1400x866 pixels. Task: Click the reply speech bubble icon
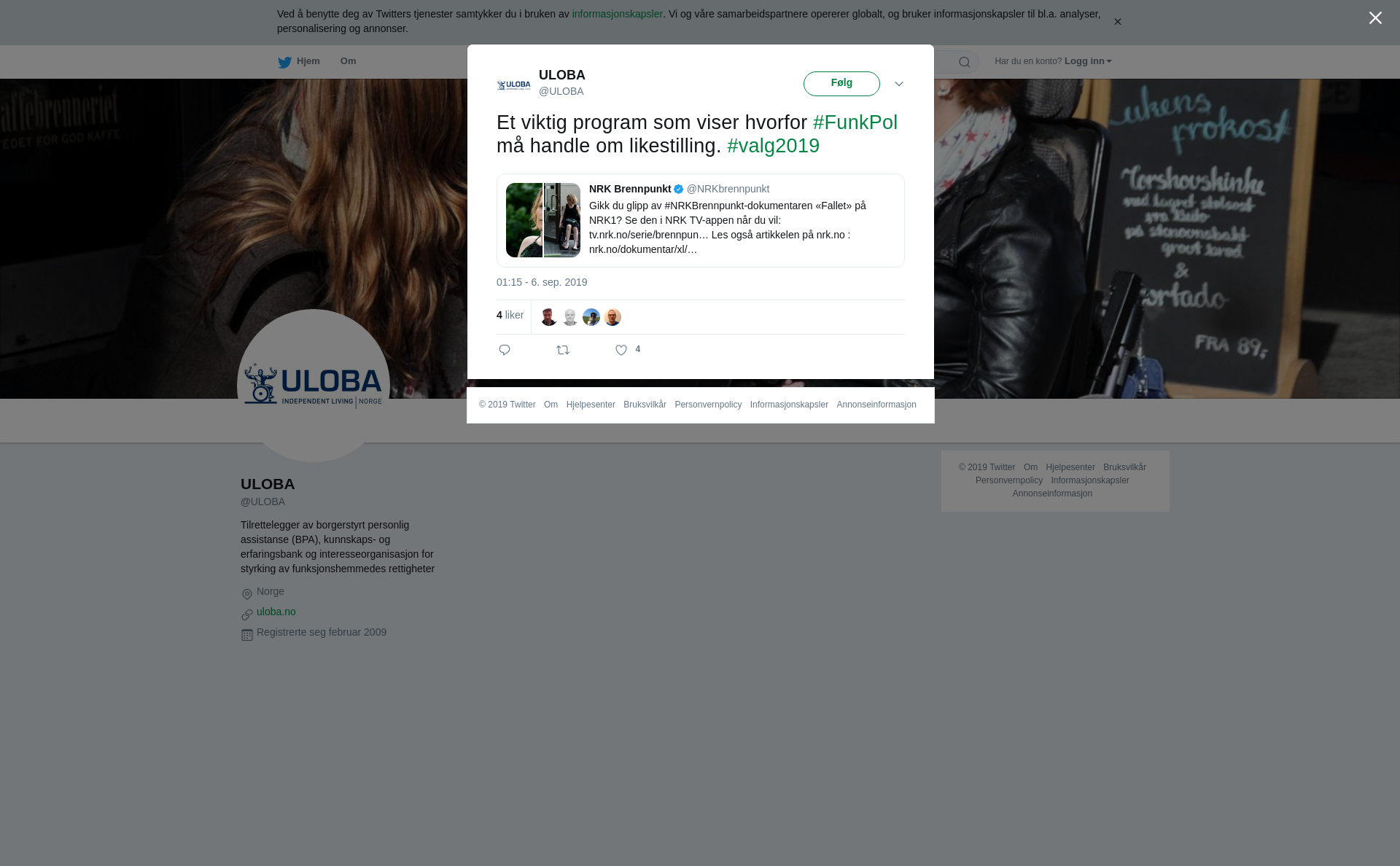tap(505, 351)
